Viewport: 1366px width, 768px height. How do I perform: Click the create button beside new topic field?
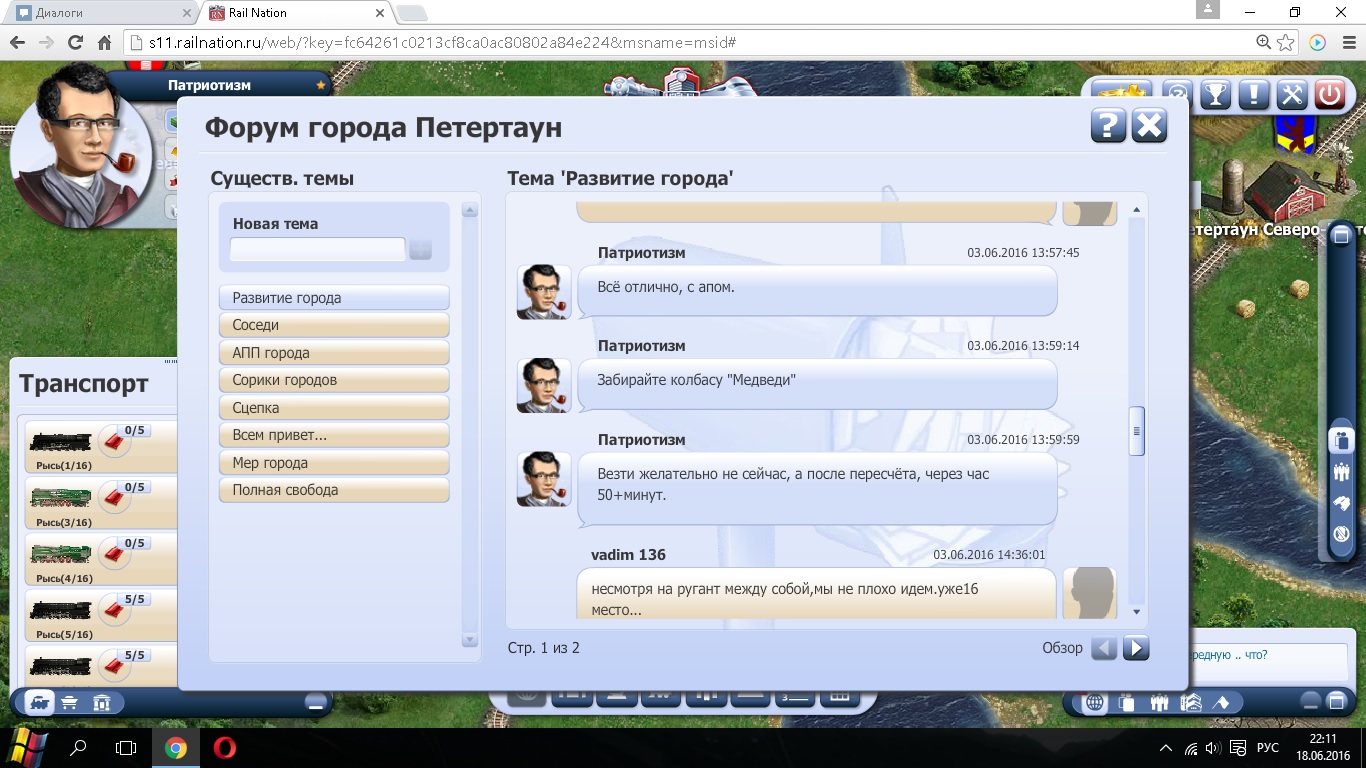pyautogui.click(x=420, y=250)
